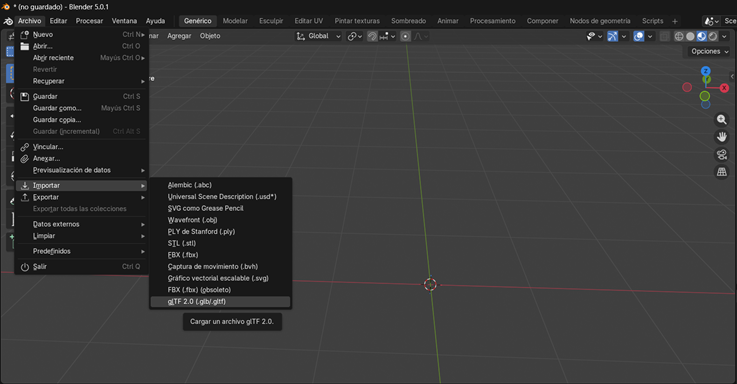Open the object visibility filter dropdown
This screenshot has width=737, height=384.
595,36
